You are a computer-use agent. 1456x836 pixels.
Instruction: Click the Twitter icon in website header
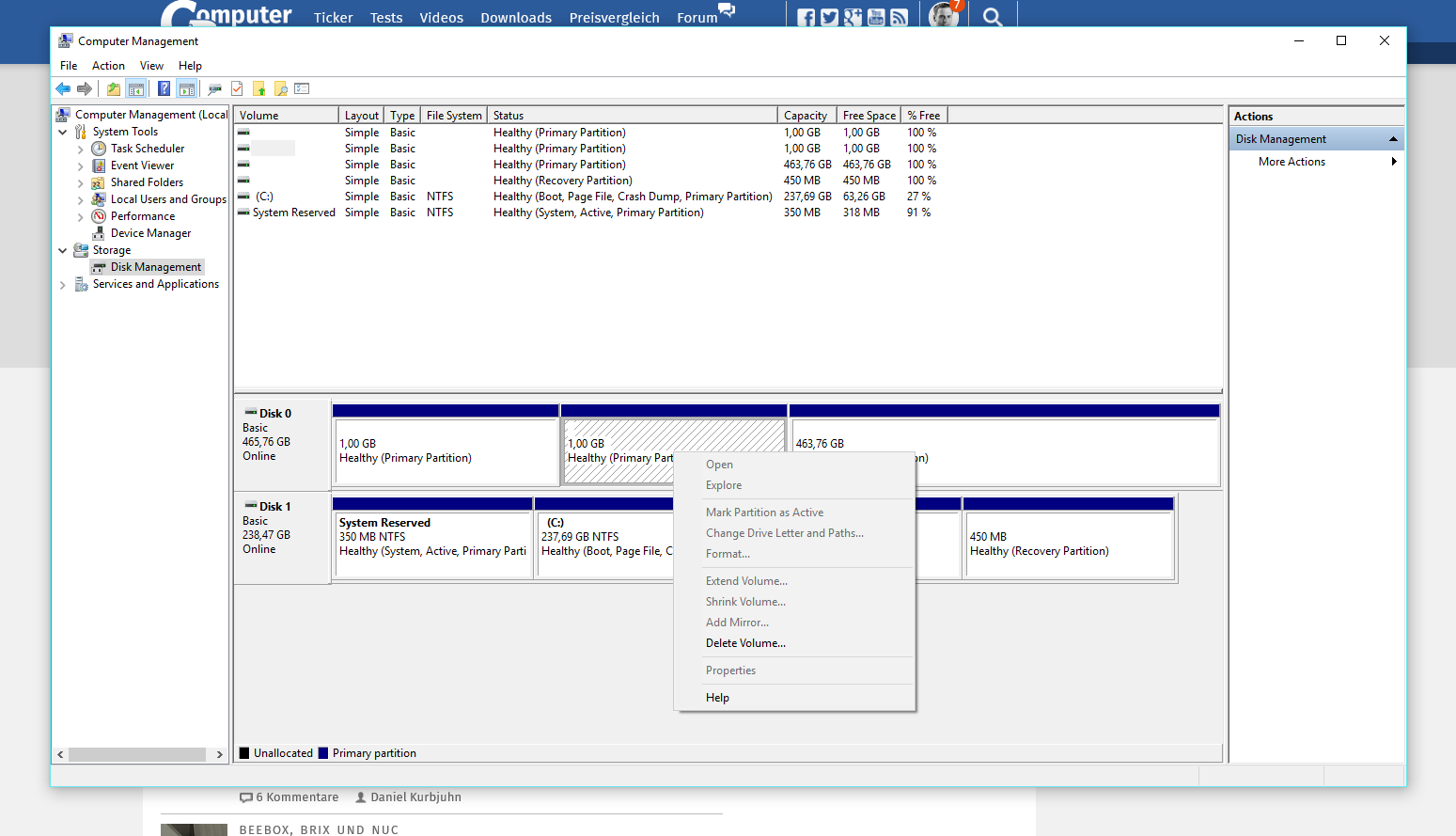coord(829,17)
